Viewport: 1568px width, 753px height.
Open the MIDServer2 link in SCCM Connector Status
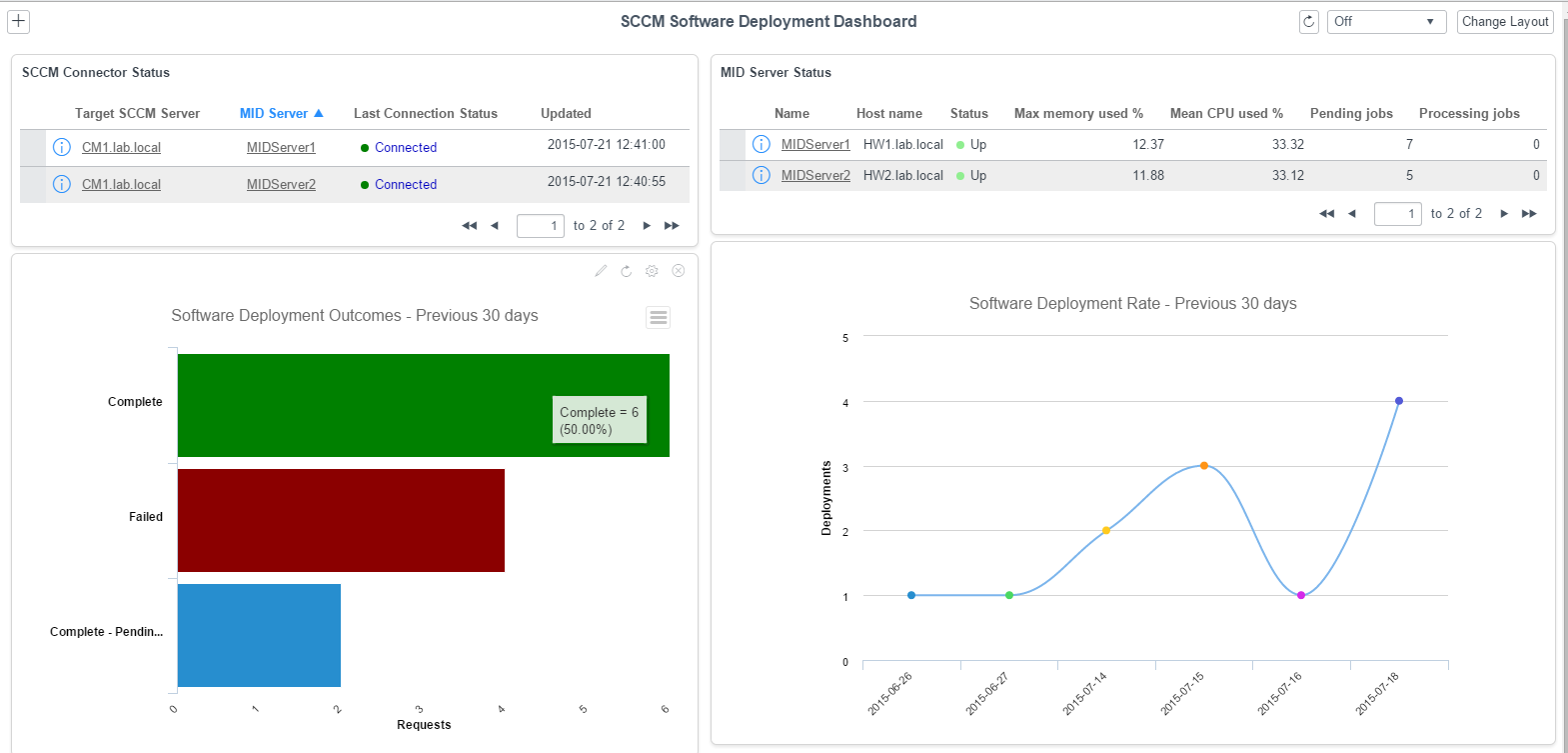(281, 184)
